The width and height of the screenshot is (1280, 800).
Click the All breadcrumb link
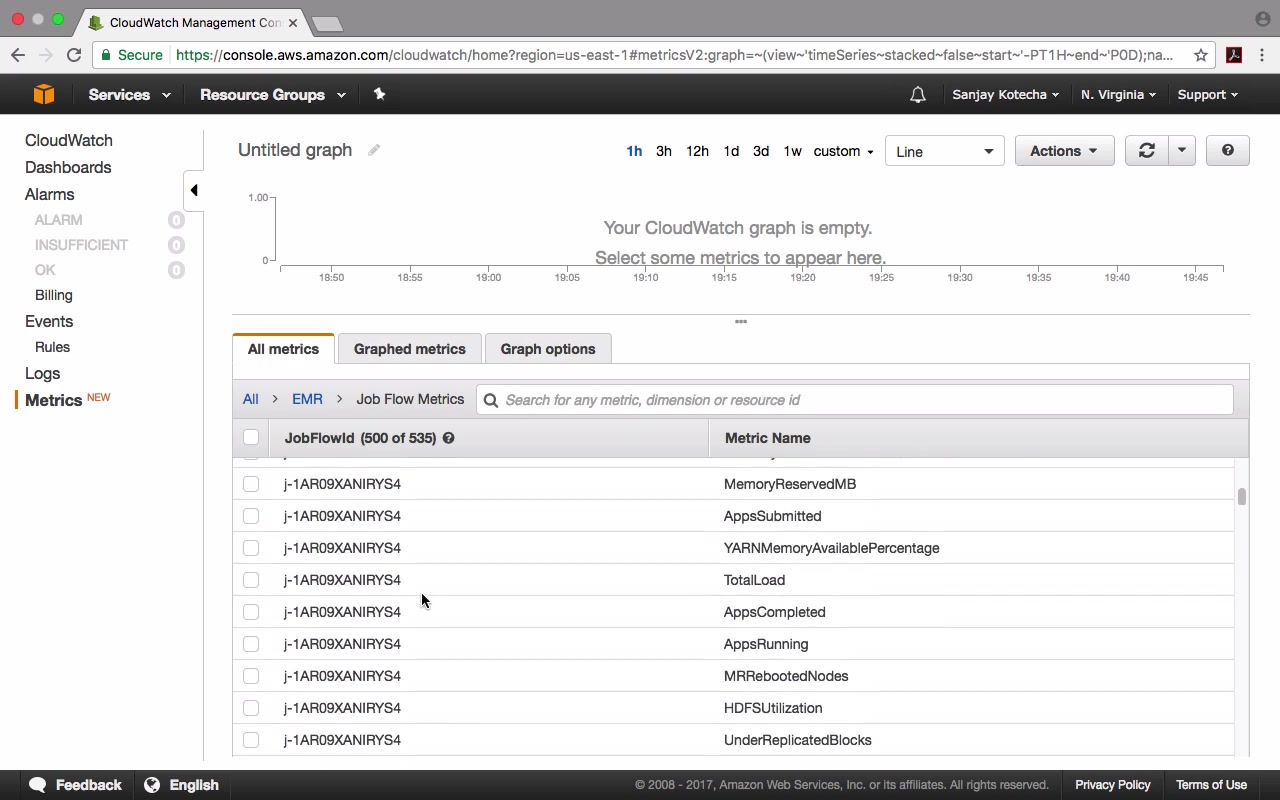pos(250,399)
